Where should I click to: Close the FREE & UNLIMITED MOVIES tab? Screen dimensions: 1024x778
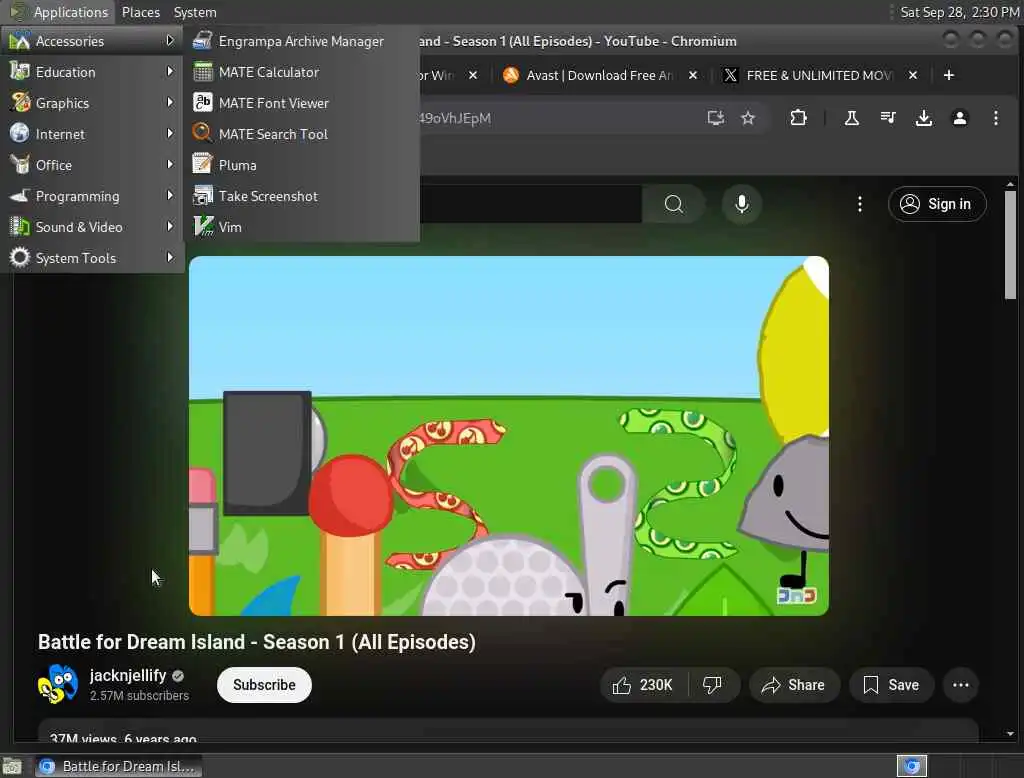913,76
